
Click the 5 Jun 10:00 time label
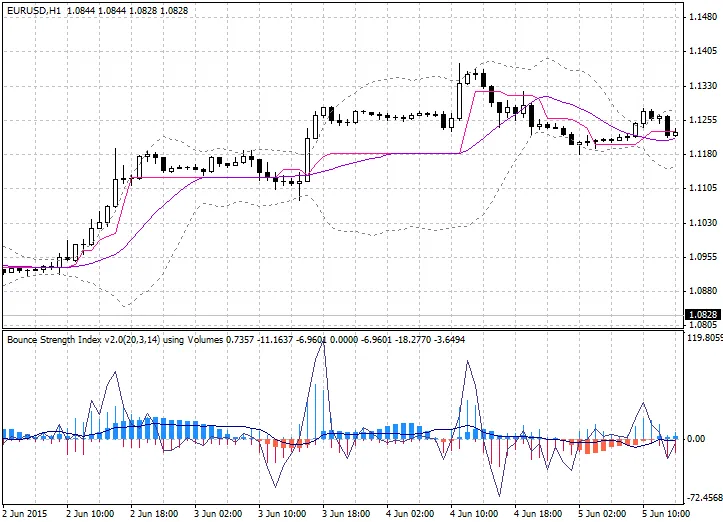[x=668, y=513]
